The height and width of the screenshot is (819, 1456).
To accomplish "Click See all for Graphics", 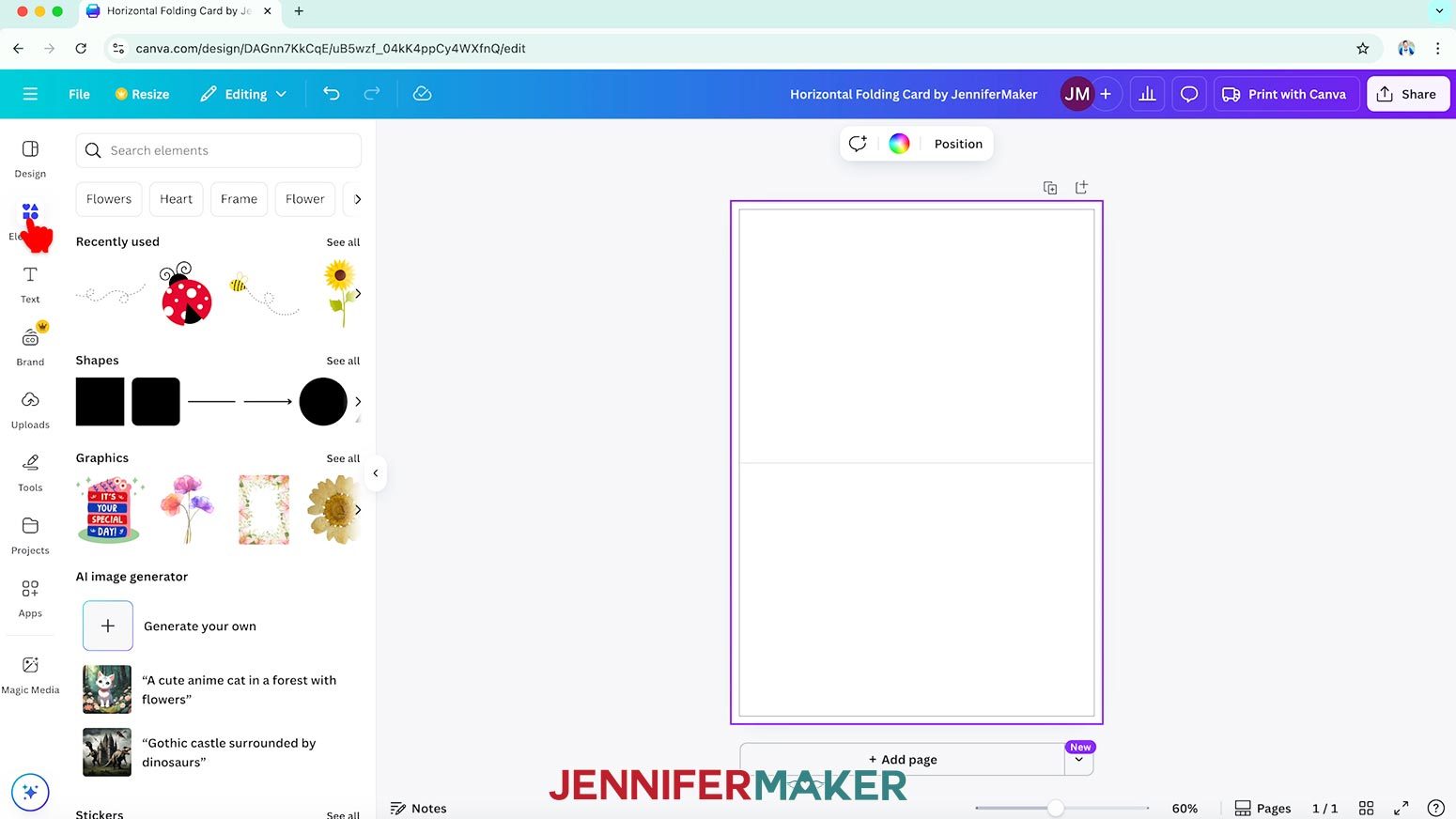I will point(343,458).
